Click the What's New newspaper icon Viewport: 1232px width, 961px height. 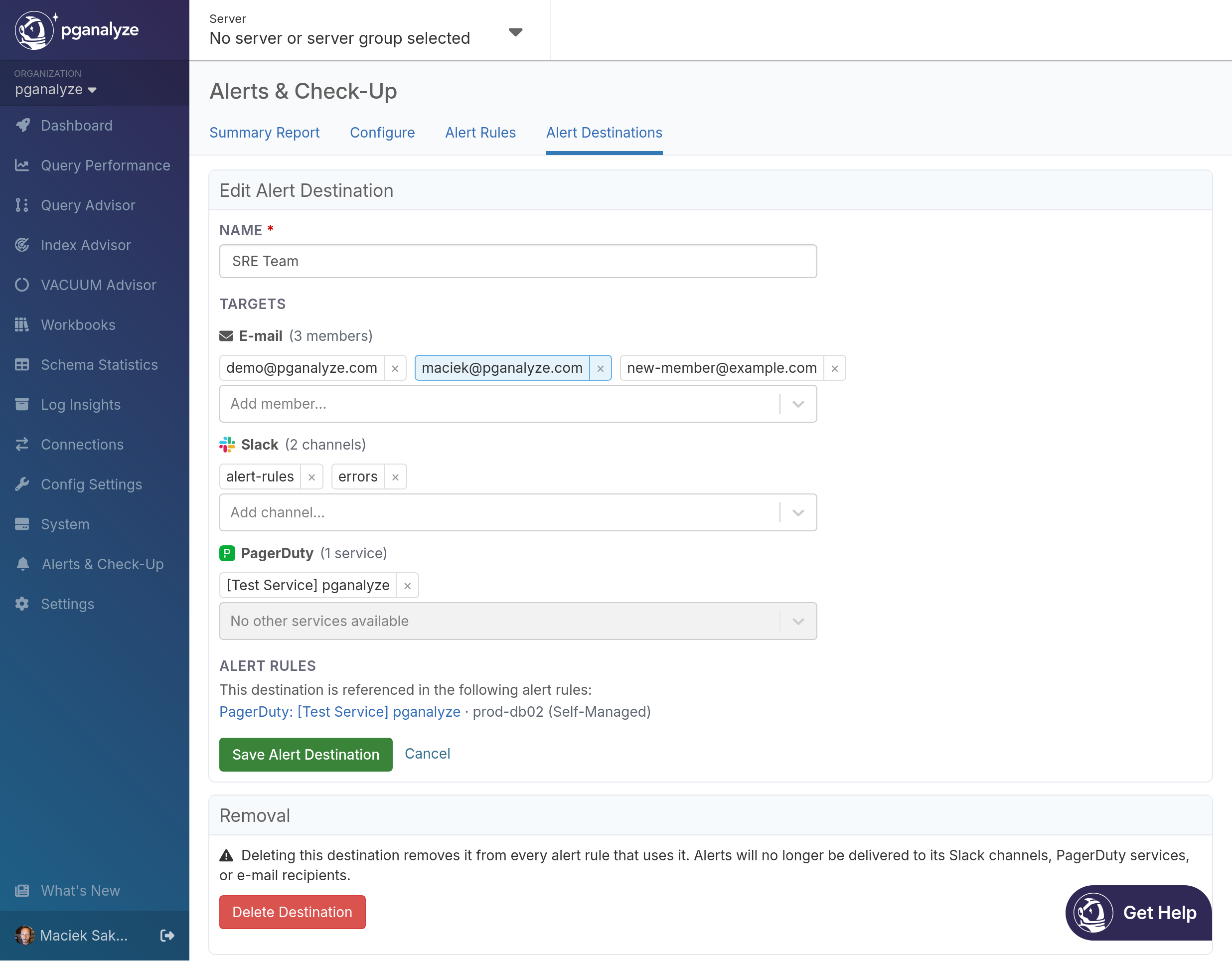pos(22,891)
